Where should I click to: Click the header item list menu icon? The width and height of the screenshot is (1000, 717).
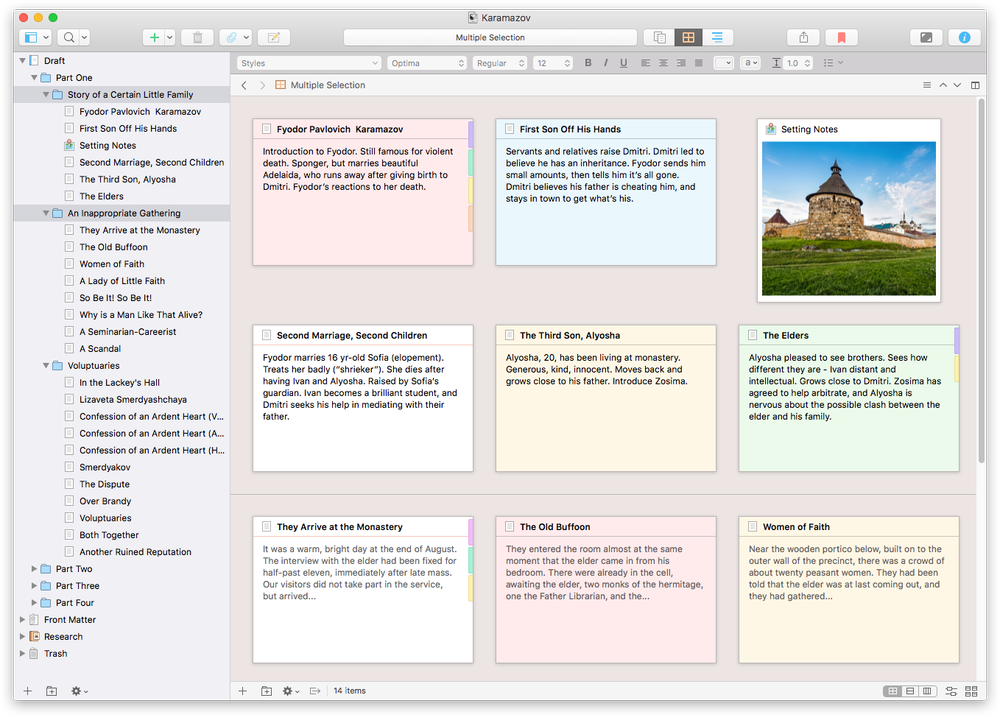(x=927, y=85)
